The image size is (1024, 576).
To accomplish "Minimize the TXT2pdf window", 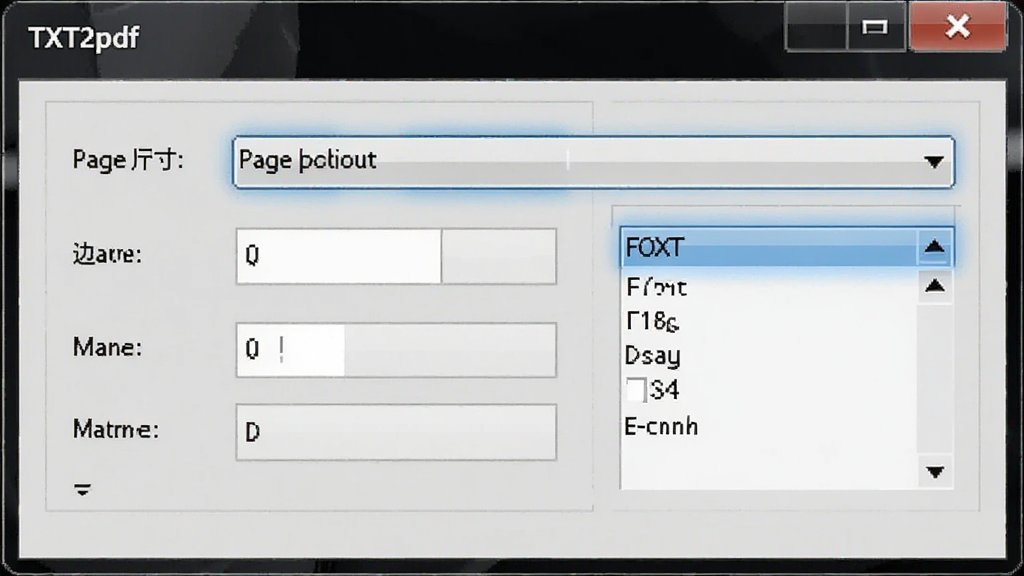I will (816, 27).
